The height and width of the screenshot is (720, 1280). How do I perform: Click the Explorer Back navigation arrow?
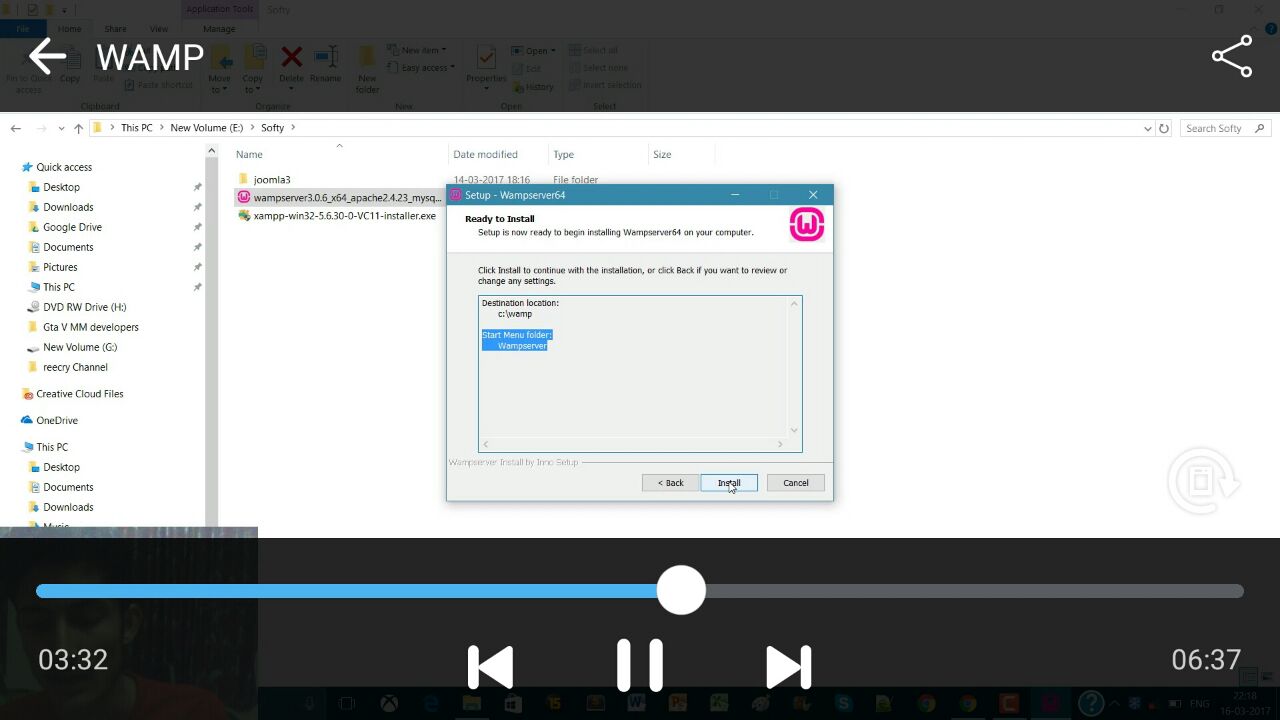coord(15,128)
